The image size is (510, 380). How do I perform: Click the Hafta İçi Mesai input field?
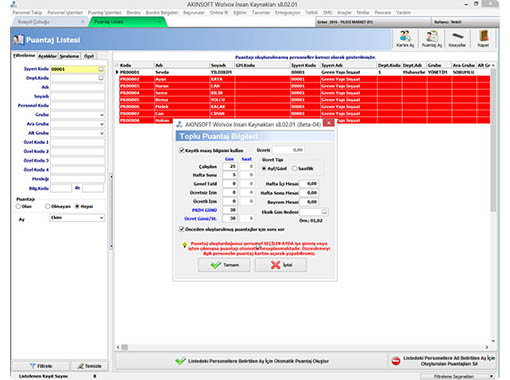(309, 183)
